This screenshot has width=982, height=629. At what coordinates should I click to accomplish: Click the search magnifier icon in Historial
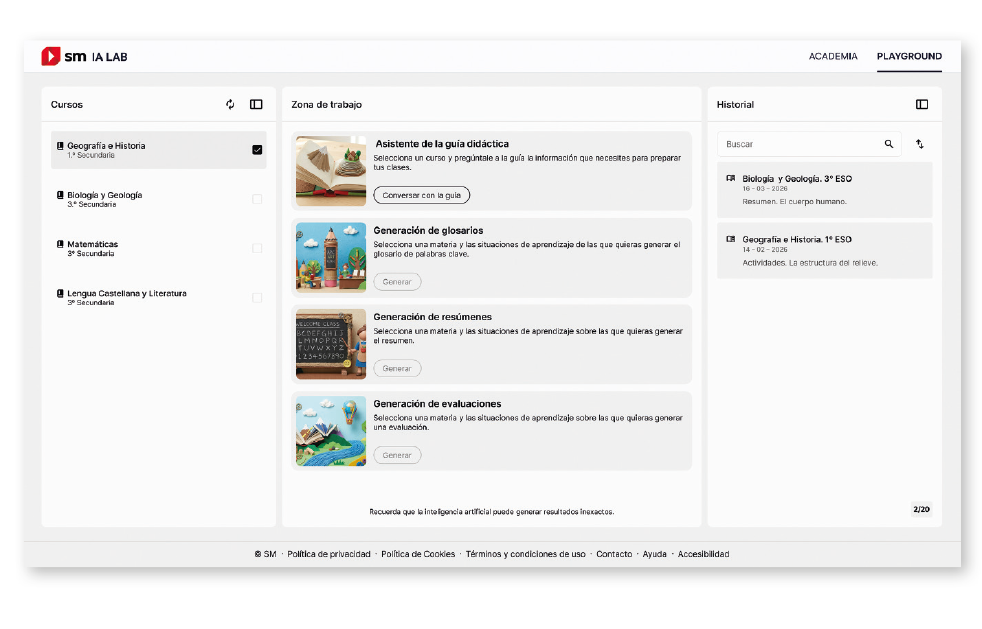pos(888,144)
